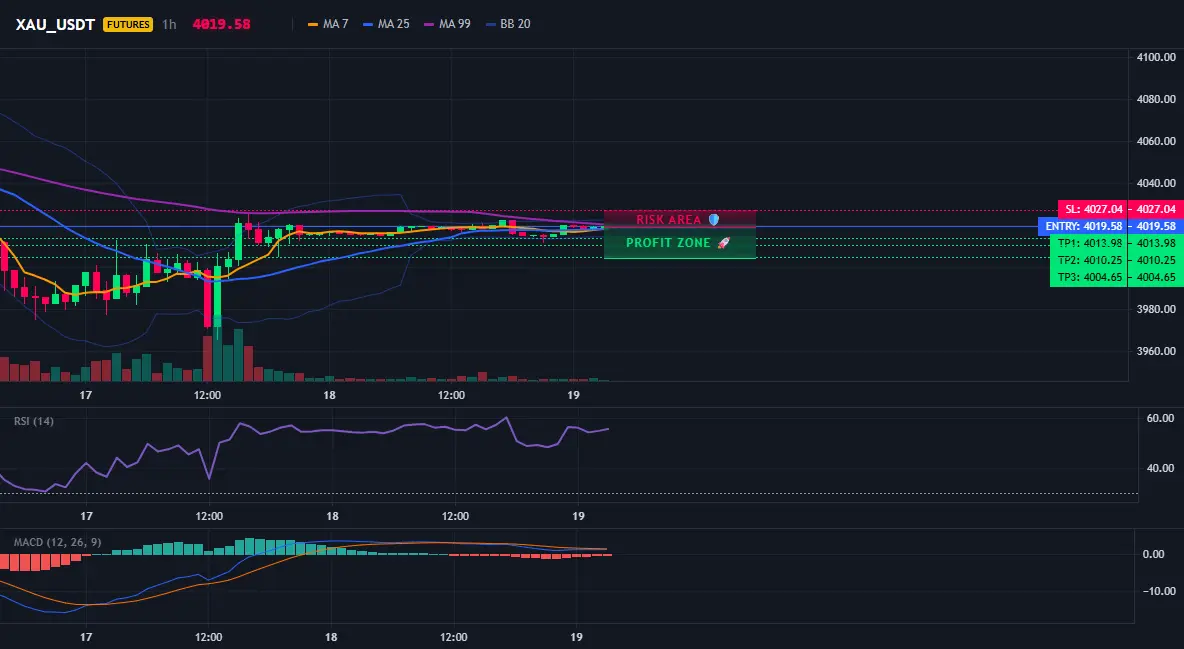Click the 4019.58 current price in header
The width and height of the screenshot is (1184, 649).
click(221, 24)
